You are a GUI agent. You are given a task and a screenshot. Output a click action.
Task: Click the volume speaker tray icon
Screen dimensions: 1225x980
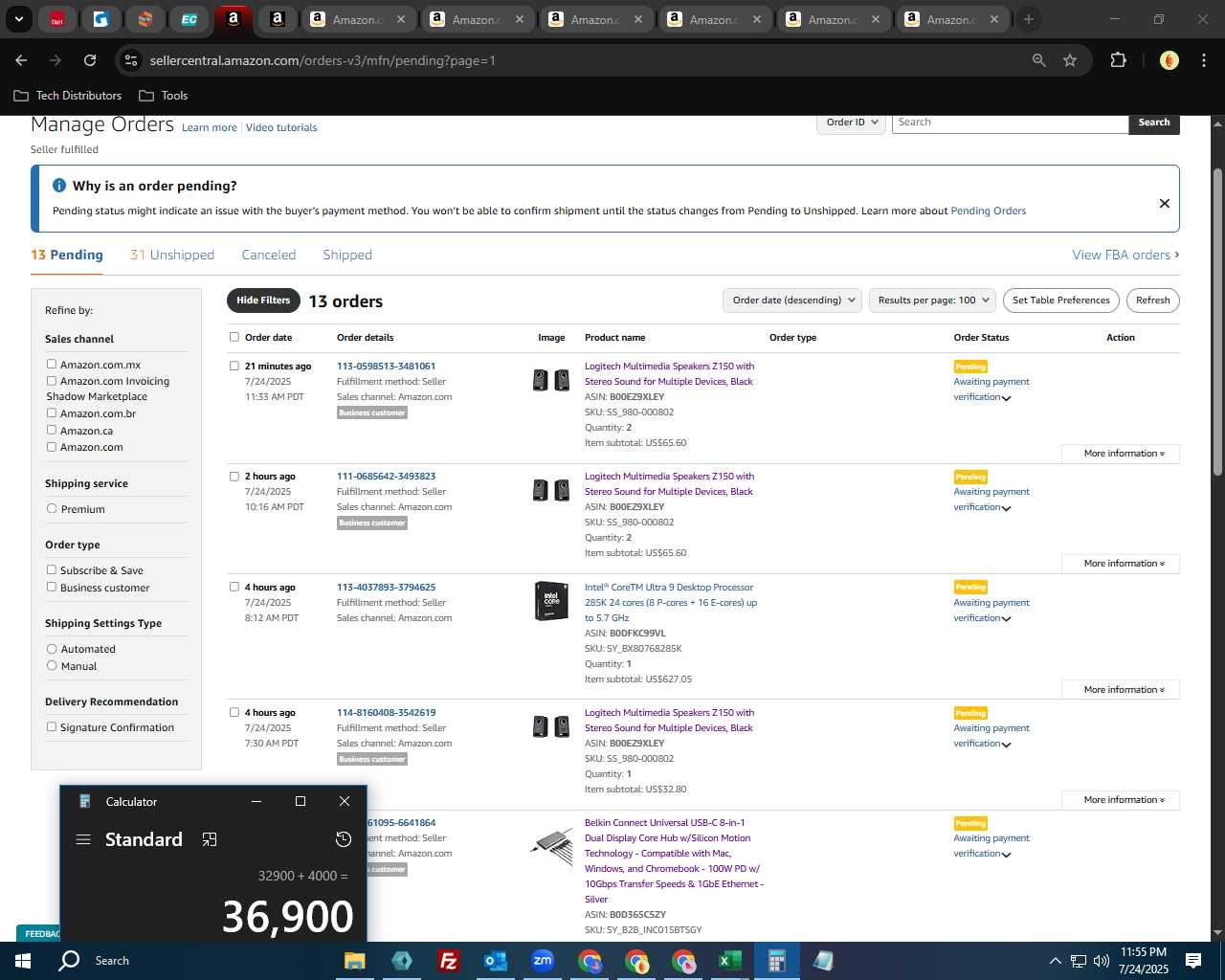pos(1102,961)
